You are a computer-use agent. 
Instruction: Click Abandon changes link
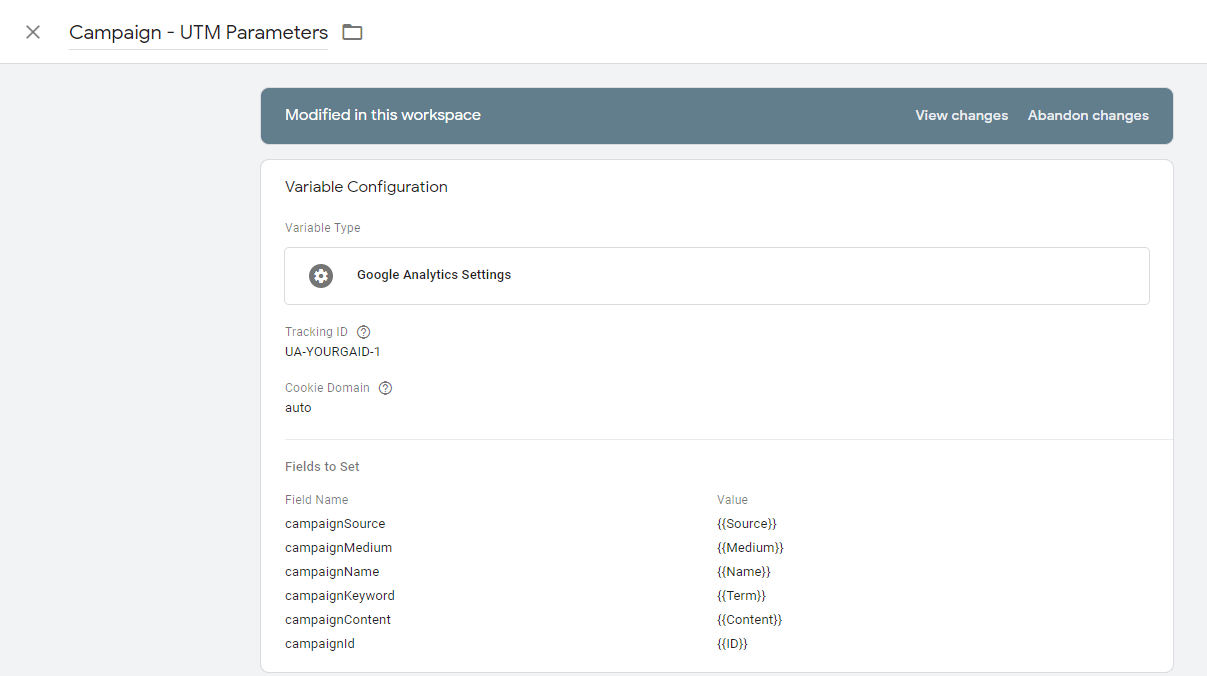[1088, 115]
